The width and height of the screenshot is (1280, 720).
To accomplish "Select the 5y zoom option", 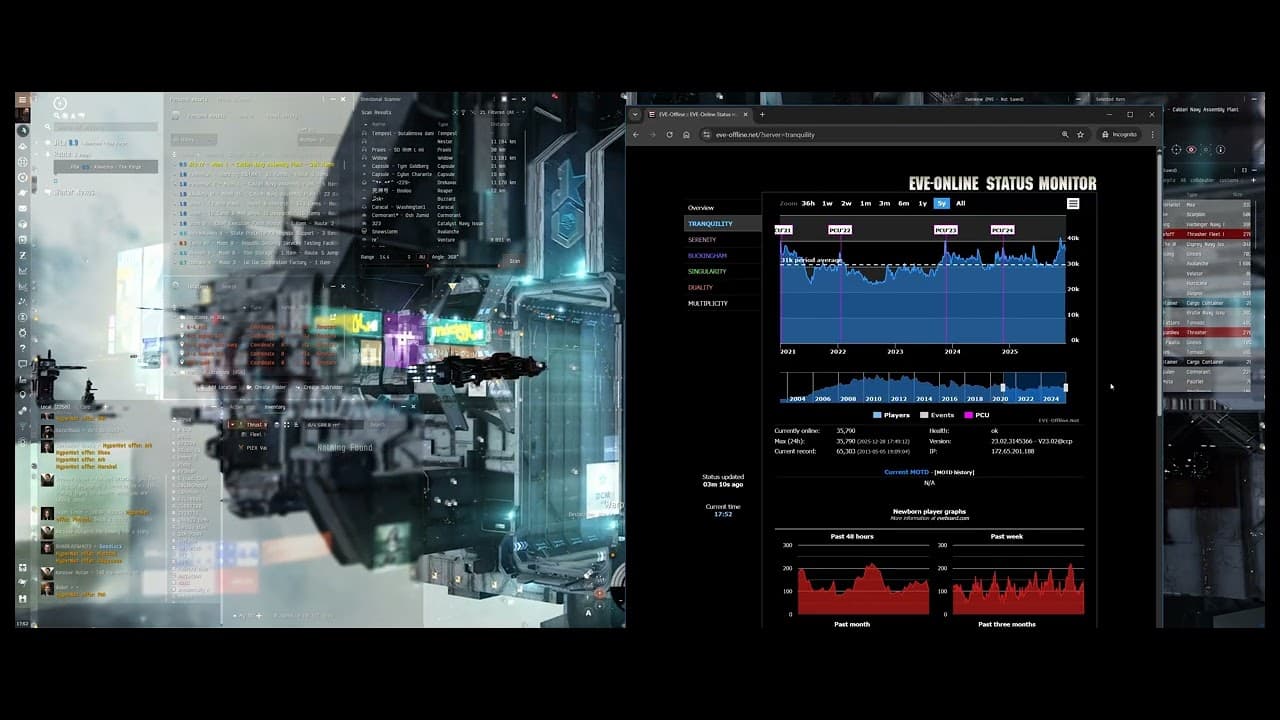I will 941,203.
